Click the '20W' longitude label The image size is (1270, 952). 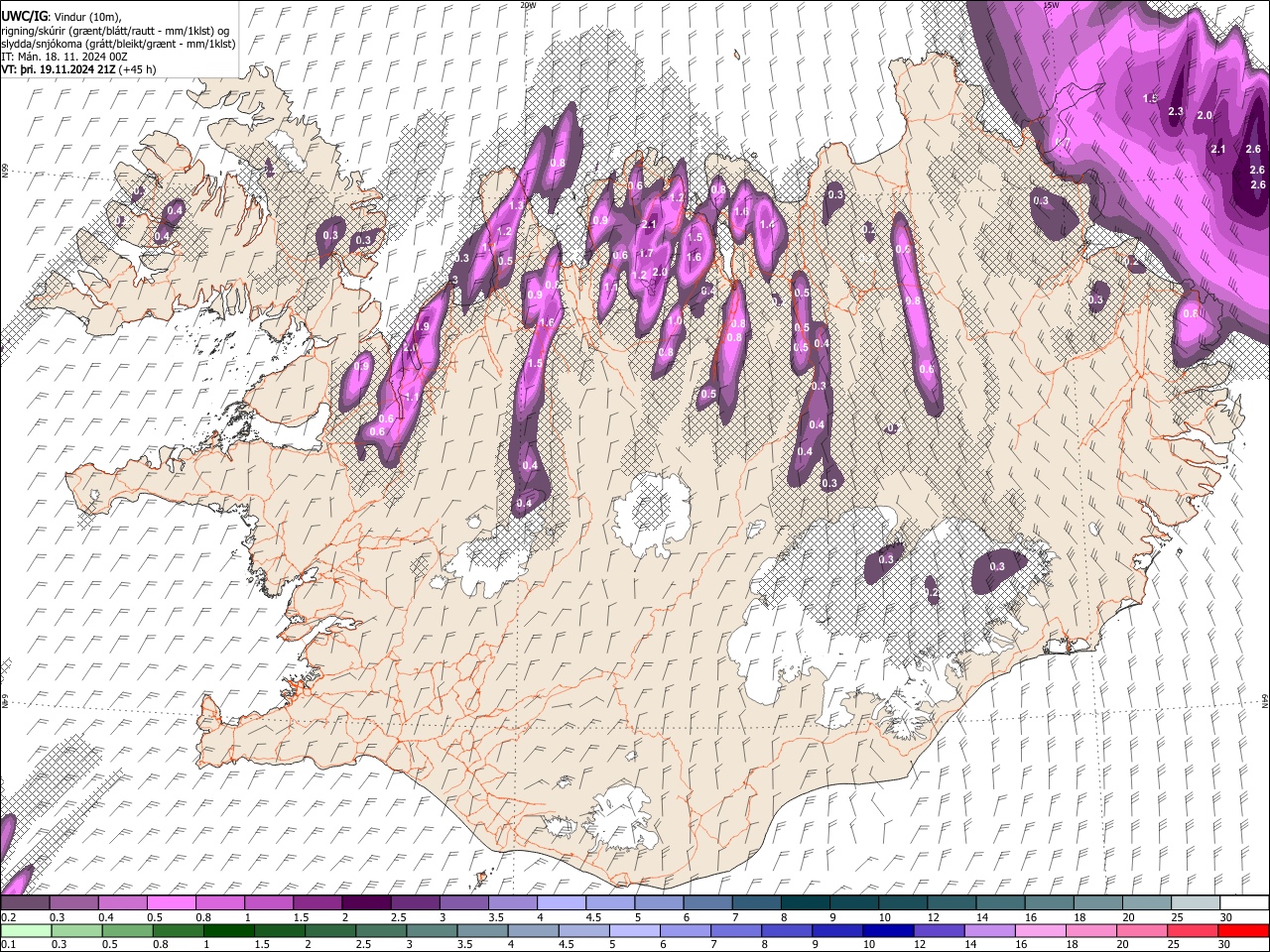click(x=528, y=5)
